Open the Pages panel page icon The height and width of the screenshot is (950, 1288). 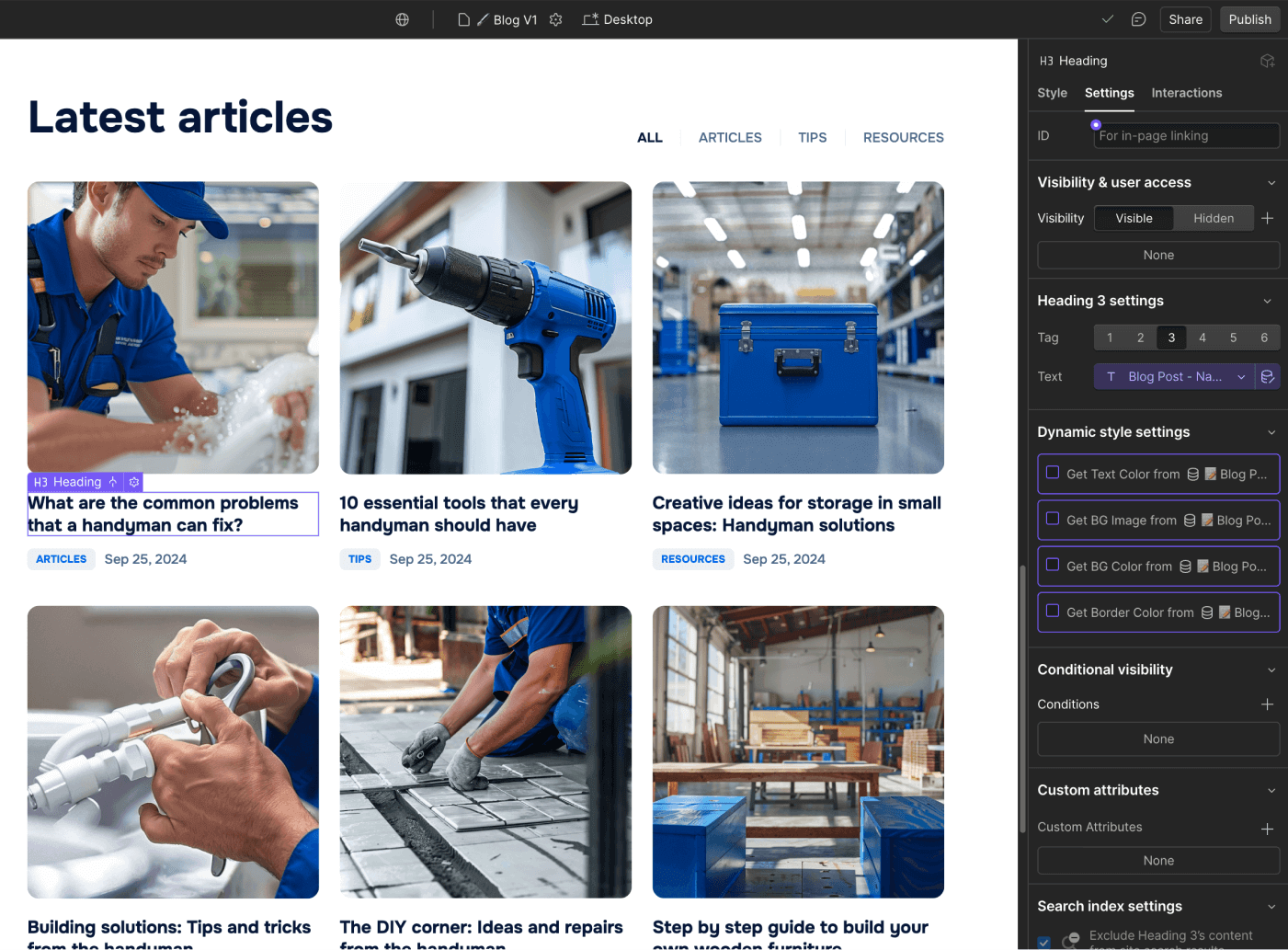click(463, 19)
